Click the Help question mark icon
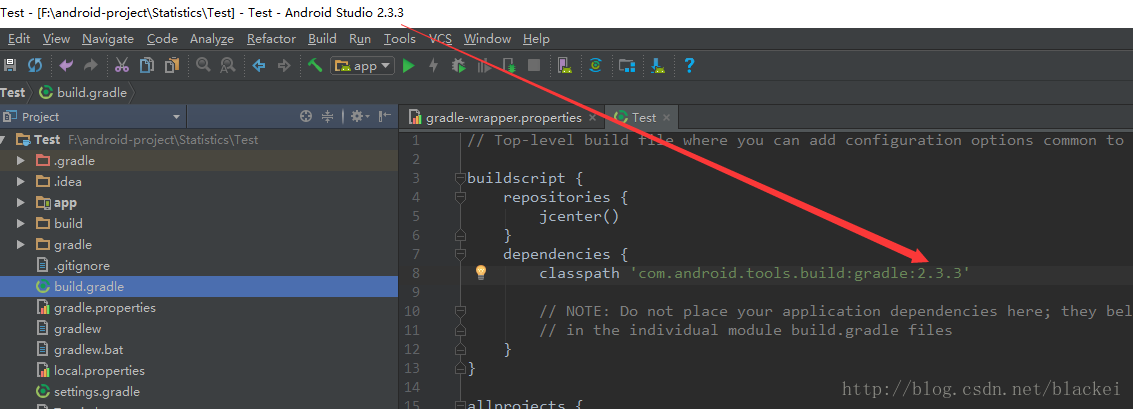1133x409 pixels. coord(689,66)
